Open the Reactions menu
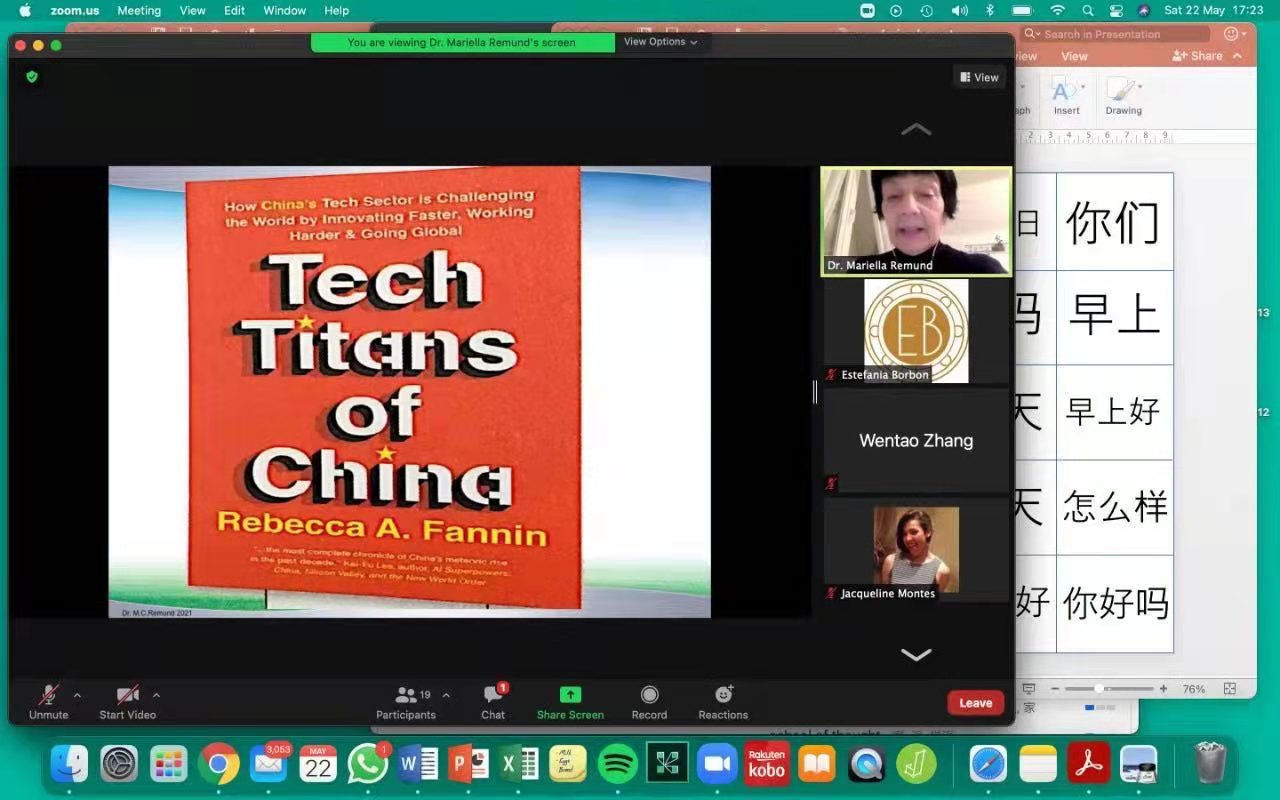Screen dimensions: 1280x800 (x=723, y=702)
